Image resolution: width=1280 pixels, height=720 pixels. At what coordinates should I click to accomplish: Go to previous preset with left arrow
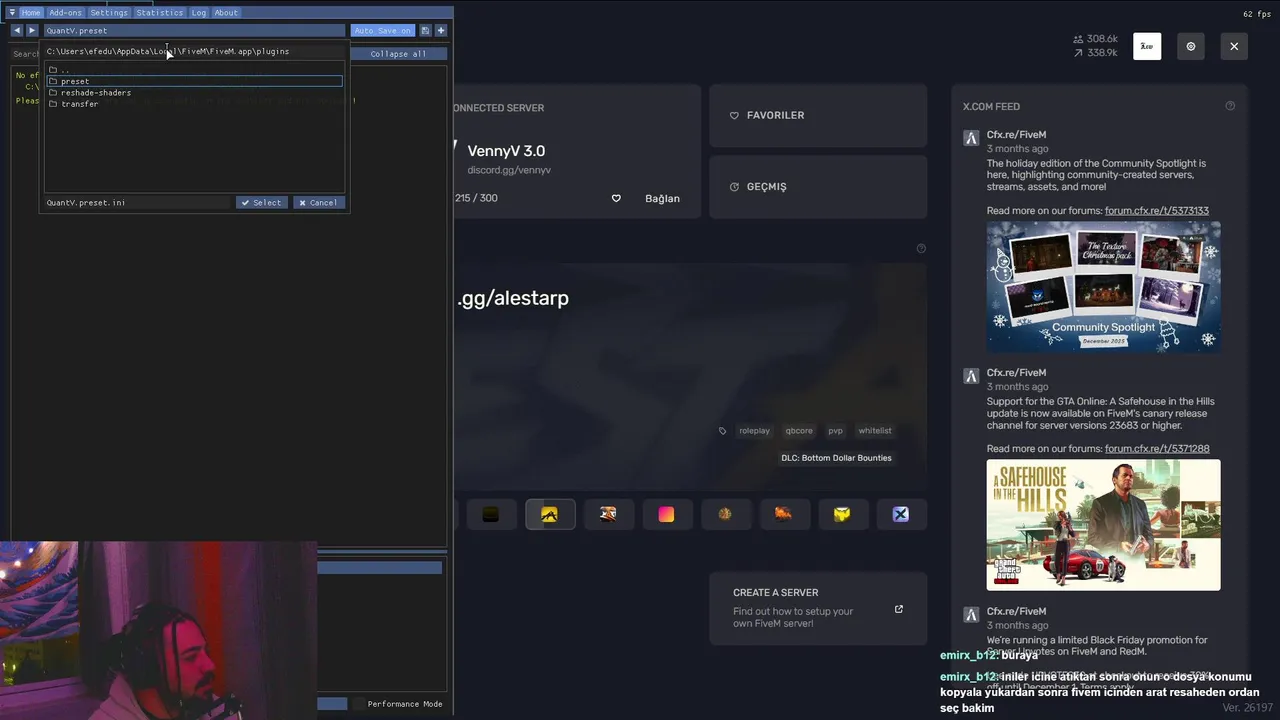tap(17, 31)
